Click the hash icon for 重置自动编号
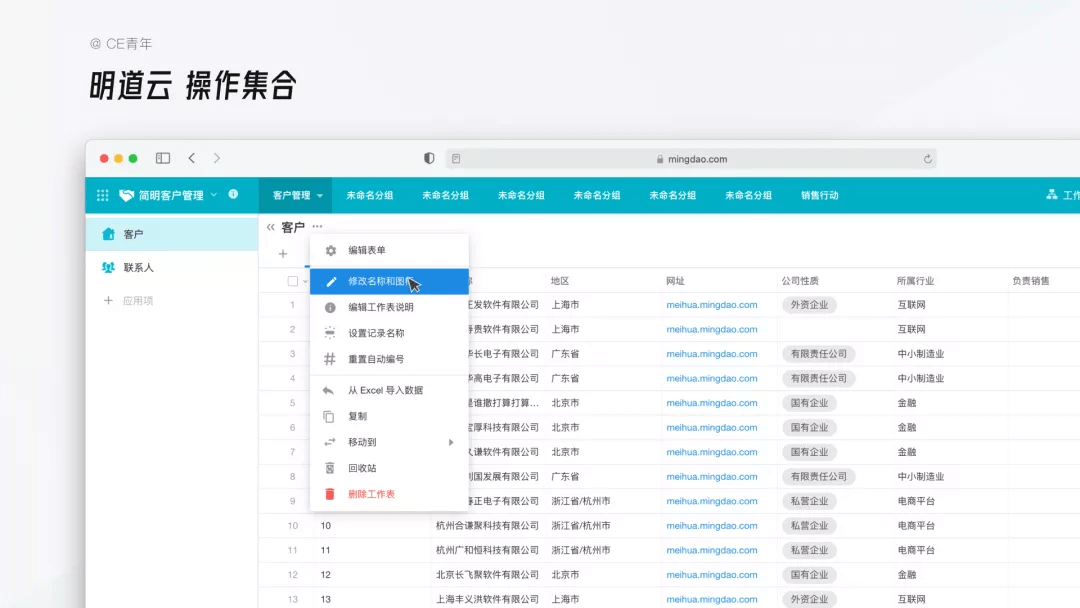 pyautogui.click(x=330, y=359)
